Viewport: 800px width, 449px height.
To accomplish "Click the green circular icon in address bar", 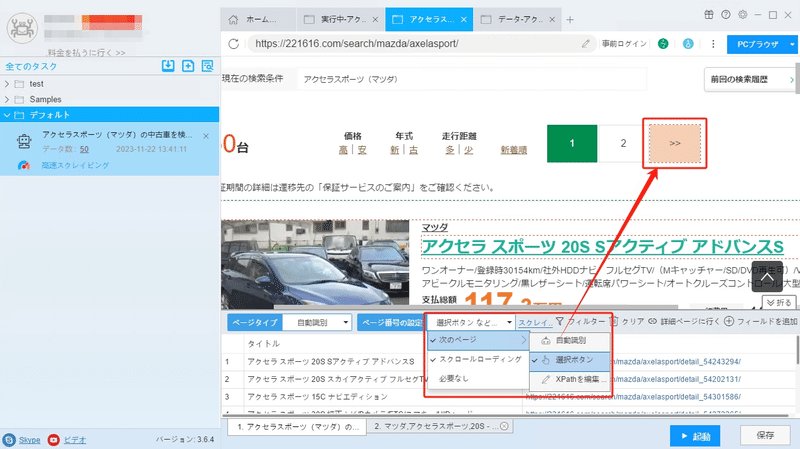I will (663, 44).
